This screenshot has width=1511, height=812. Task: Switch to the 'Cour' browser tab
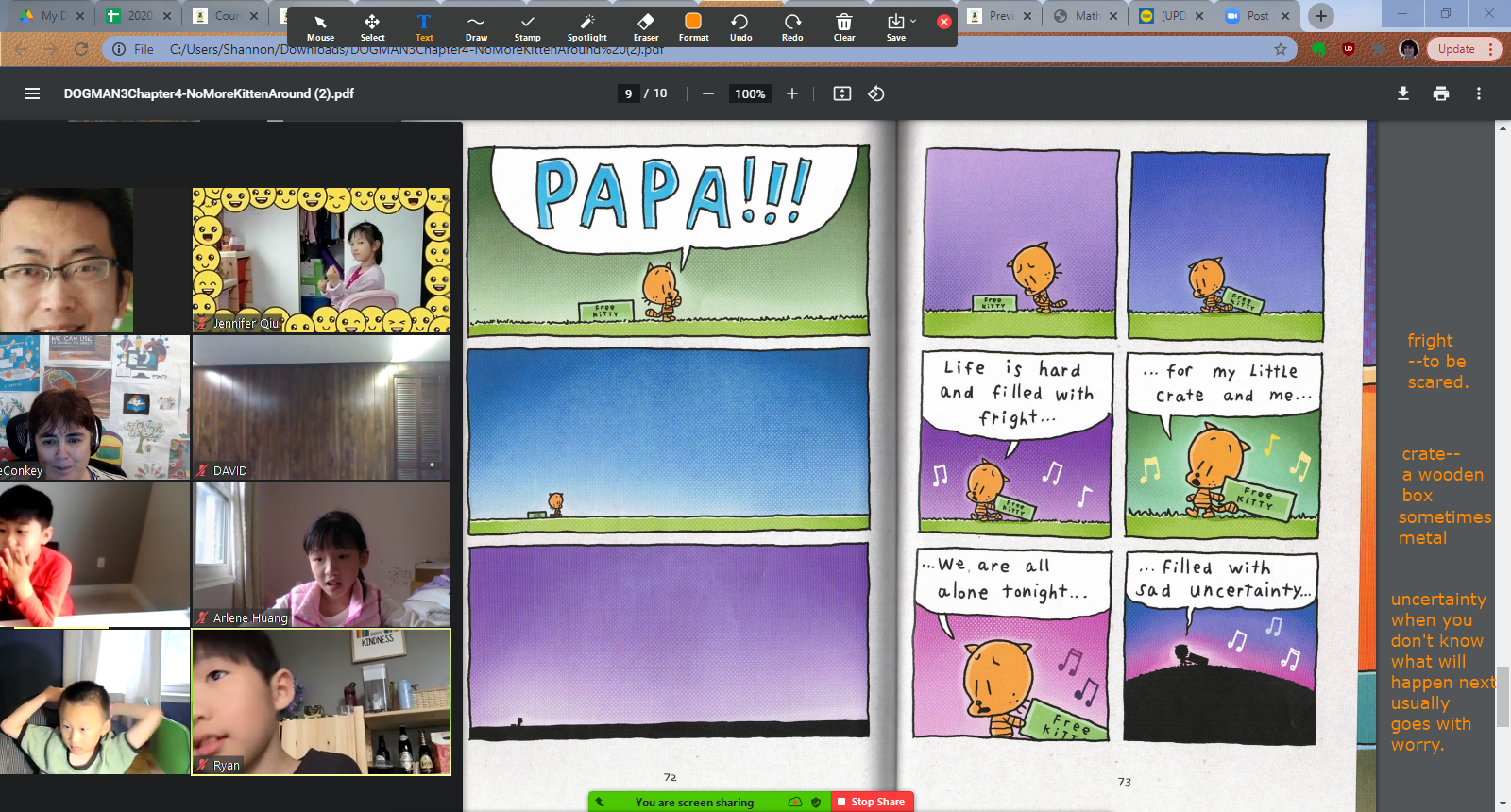pyautogui.click(x=227, y=16)
